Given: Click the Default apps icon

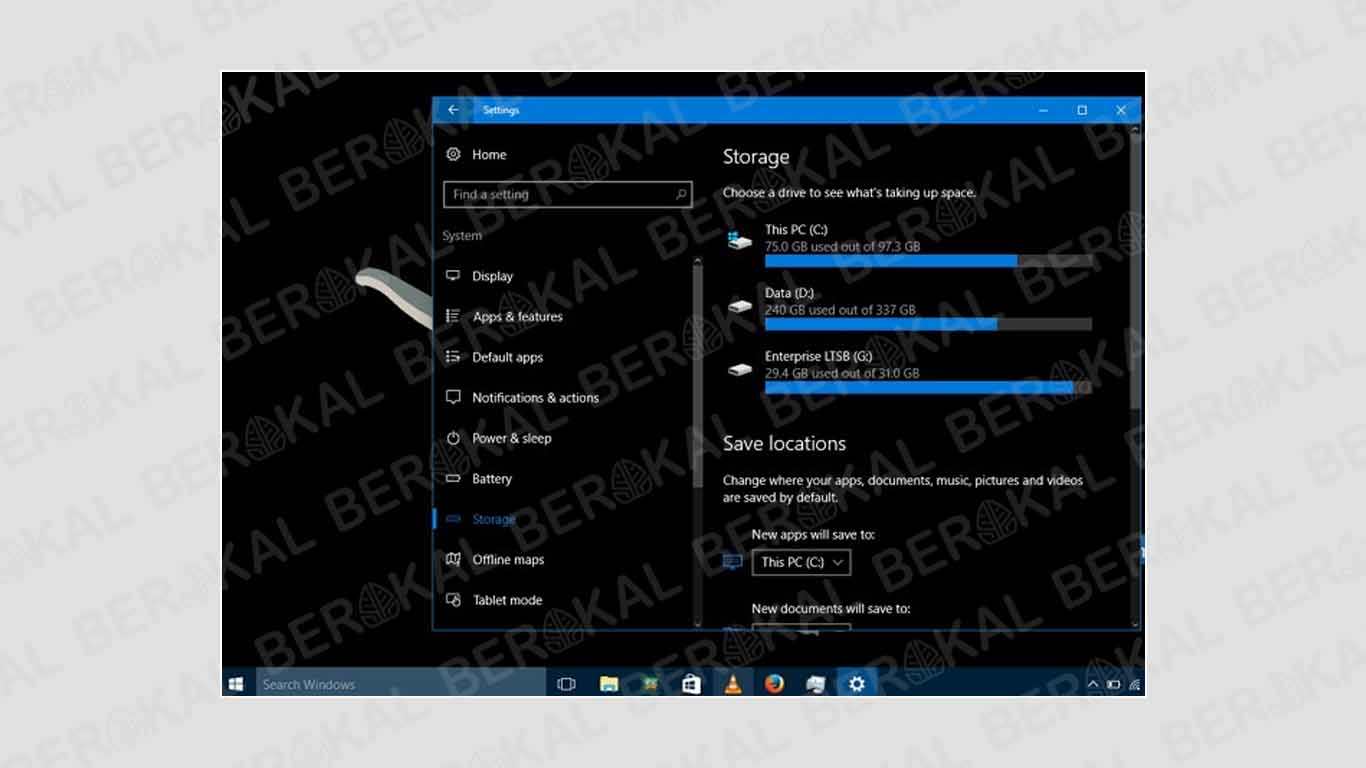Looking at the screenshot, I should 453,357.
